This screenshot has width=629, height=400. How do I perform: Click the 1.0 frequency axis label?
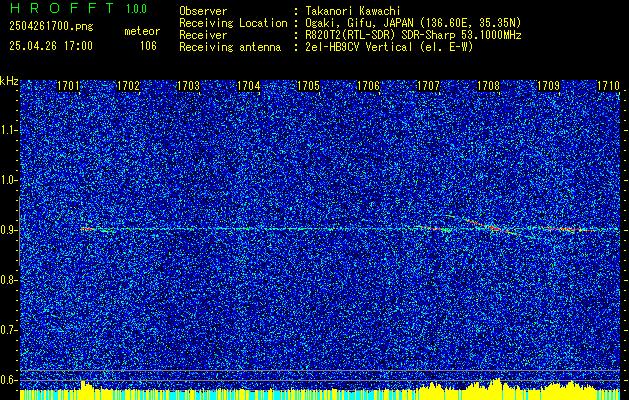click(x=8, y=180)
